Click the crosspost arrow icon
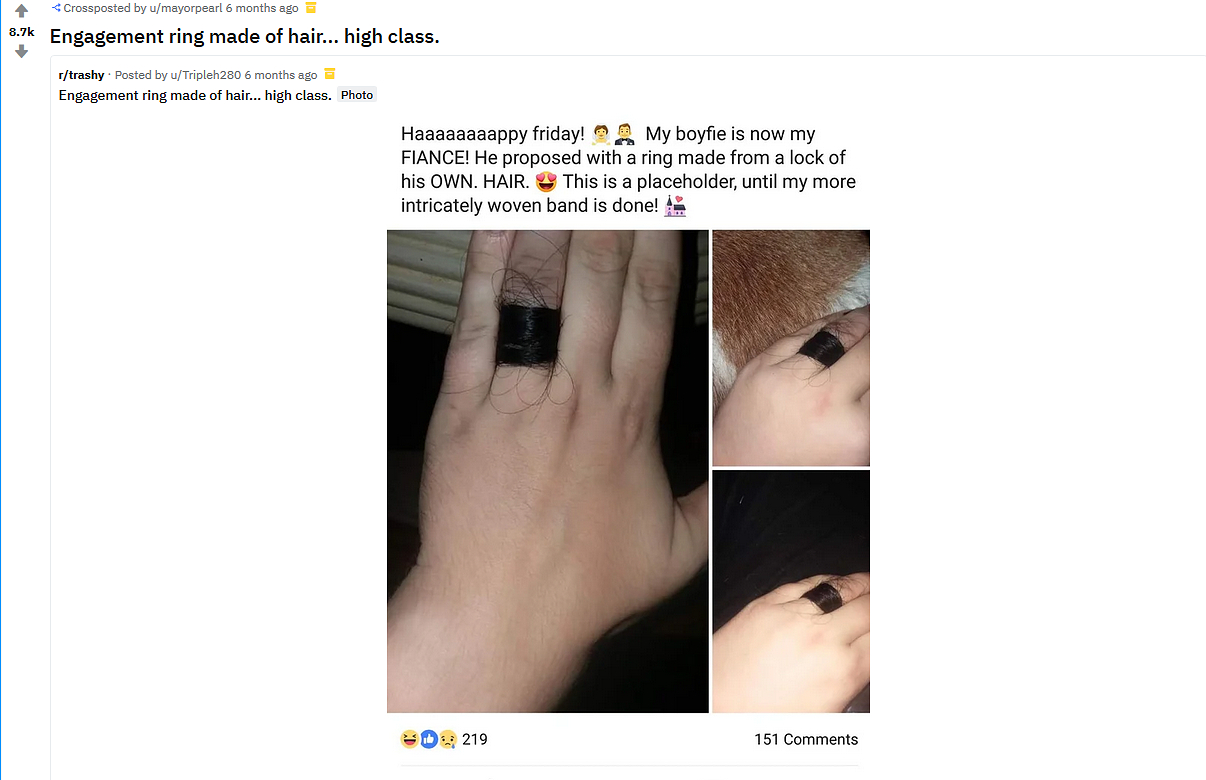 pos(56,8)
